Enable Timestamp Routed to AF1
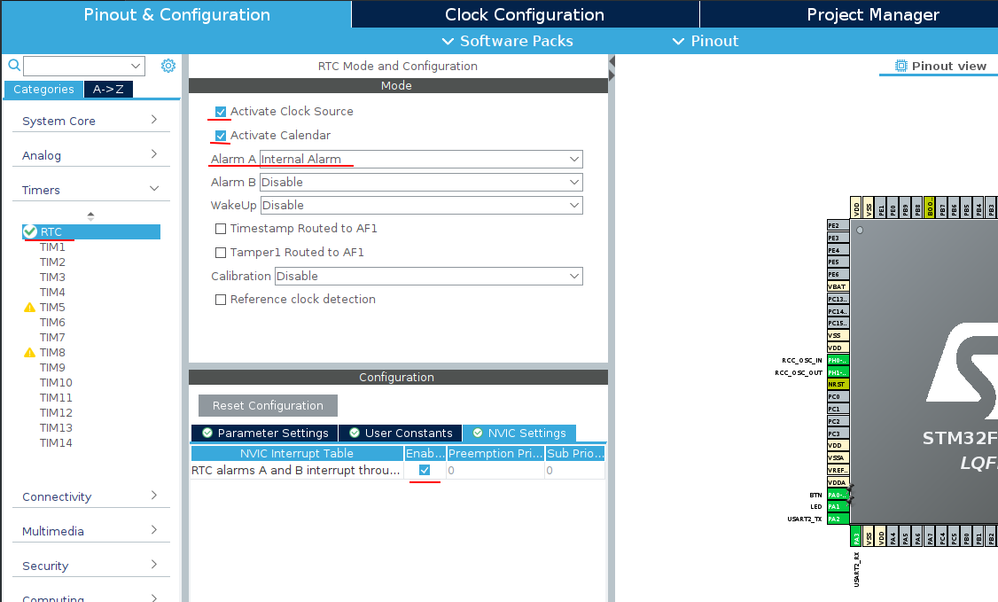This screenshot has height=602, width=998. tap(221, 228)
